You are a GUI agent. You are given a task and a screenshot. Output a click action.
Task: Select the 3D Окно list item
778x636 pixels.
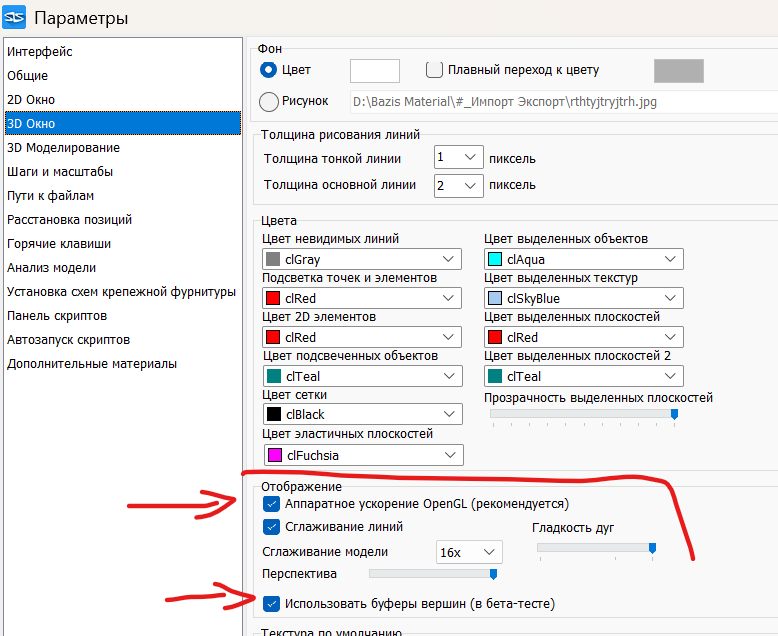tap(123, 124)
